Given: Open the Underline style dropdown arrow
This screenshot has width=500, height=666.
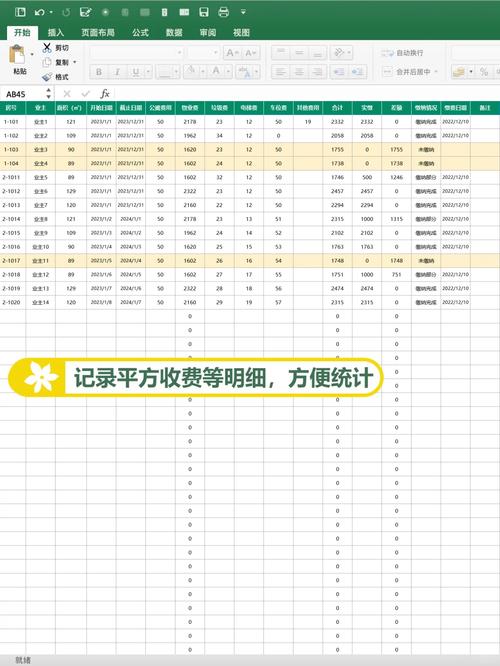Looking at the screenshot, I should point(148,72).
